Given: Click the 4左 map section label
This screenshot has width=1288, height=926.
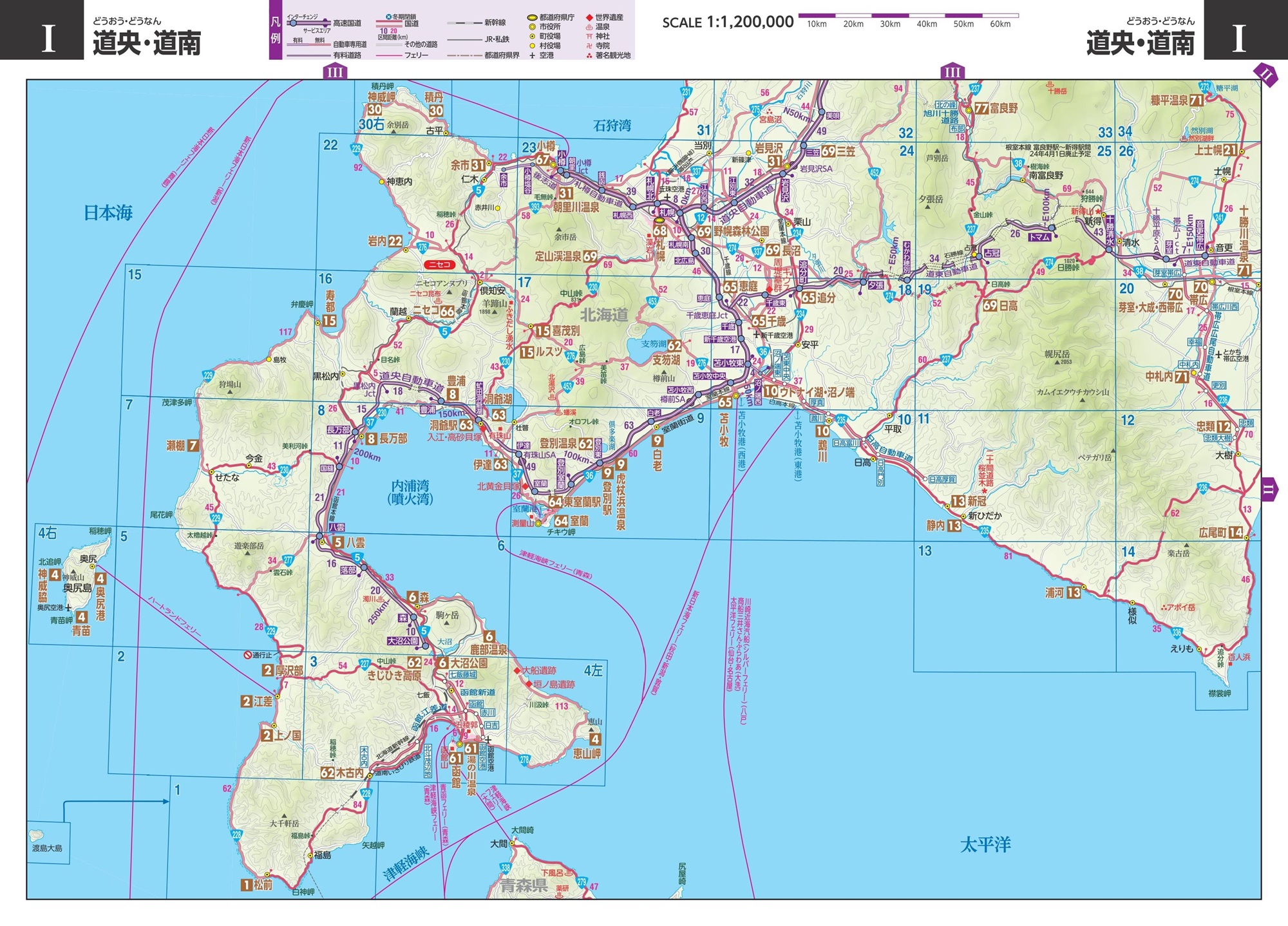Looking at the screenshot, I should 593,671.
